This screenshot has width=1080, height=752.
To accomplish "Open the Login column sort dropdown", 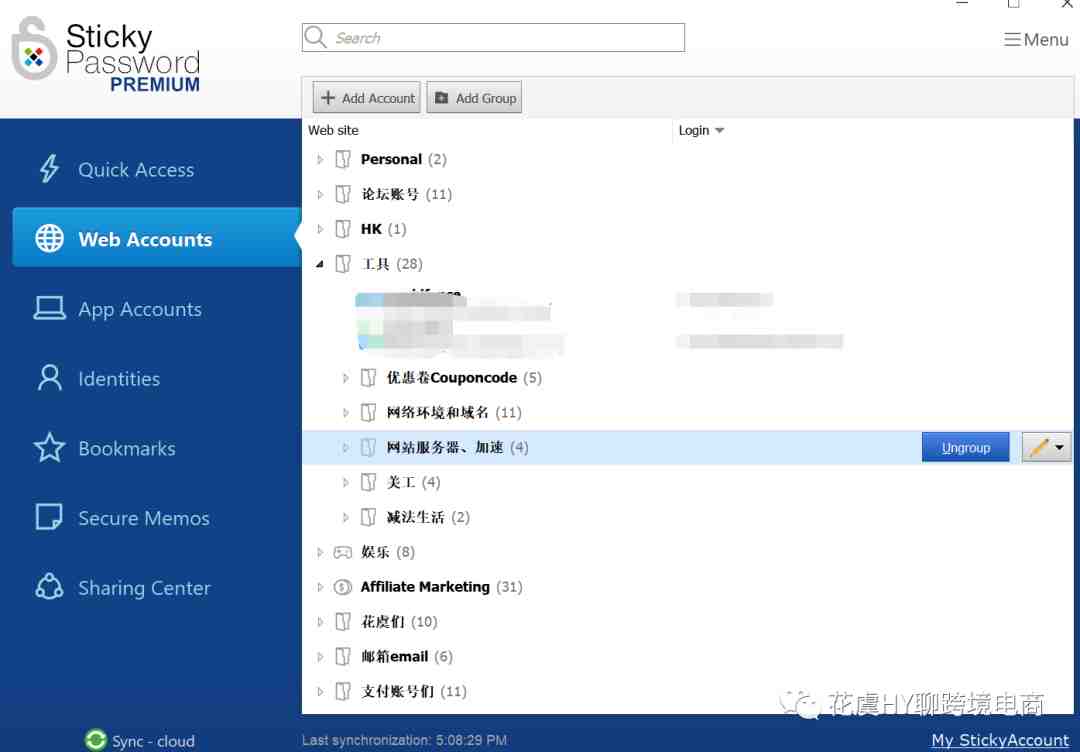I will pyautogui.click(x=719, y=130).
